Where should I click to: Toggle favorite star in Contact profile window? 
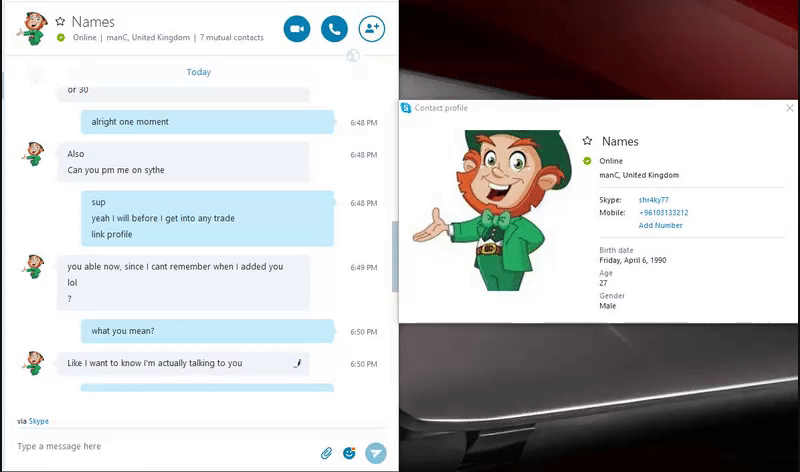[587, 141]
